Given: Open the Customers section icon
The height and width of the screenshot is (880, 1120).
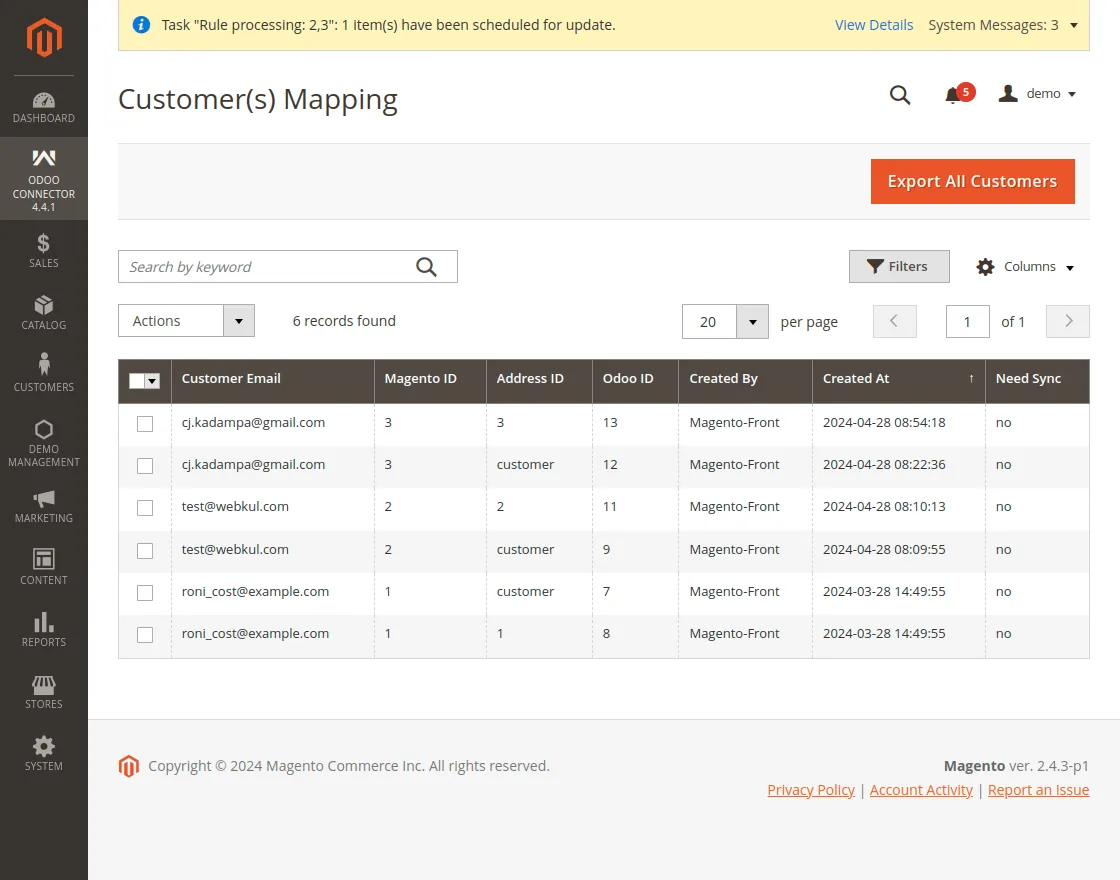Looking at the screenshot, I should (x=43, y=368).
